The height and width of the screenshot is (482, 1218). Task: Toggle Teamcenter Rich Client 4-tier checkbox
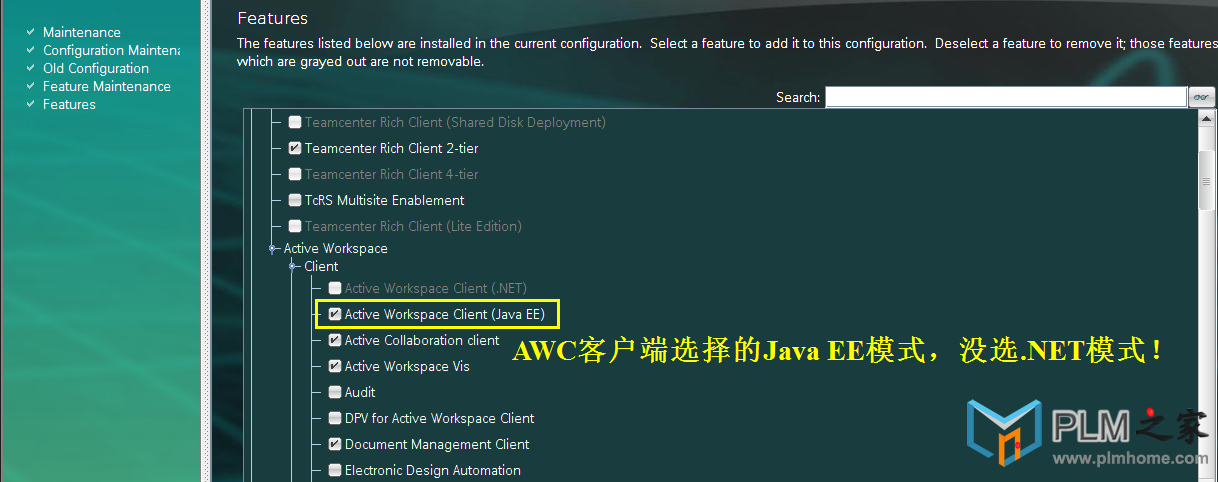(x=295, y=174)
